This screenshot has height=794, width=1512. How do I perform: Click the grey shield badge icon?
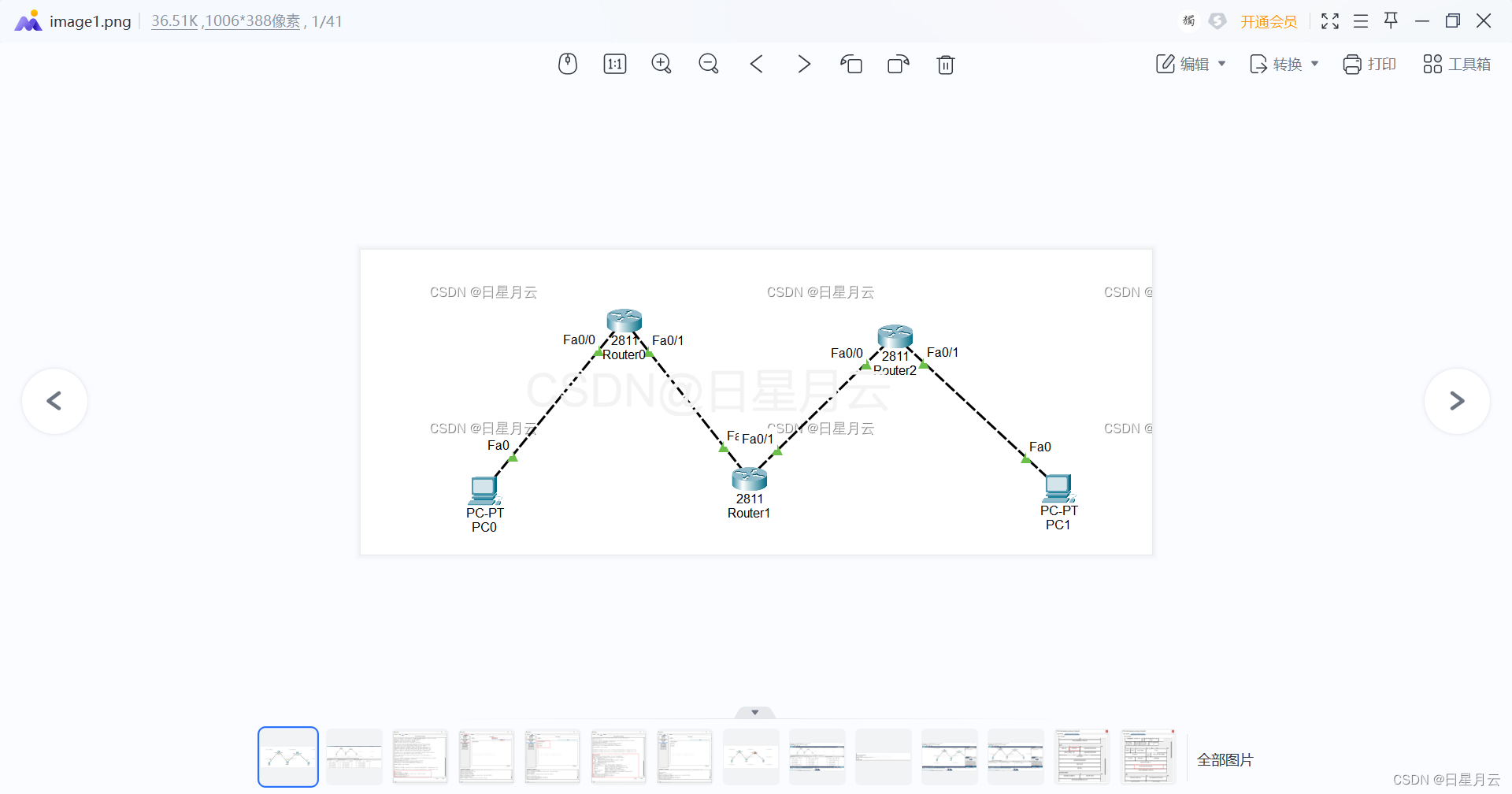1217,20
